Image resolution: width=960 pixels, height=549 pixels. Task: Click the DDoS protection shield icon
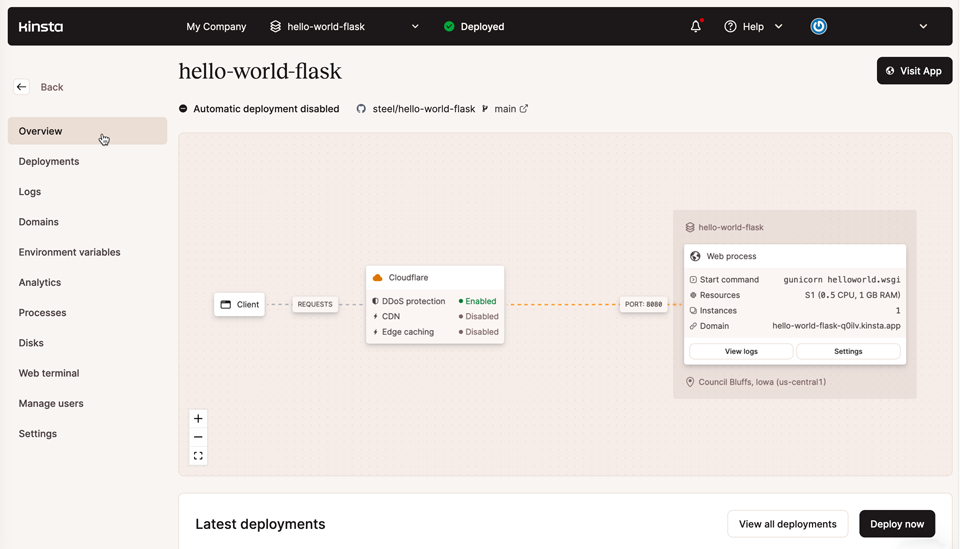[375, 301]
